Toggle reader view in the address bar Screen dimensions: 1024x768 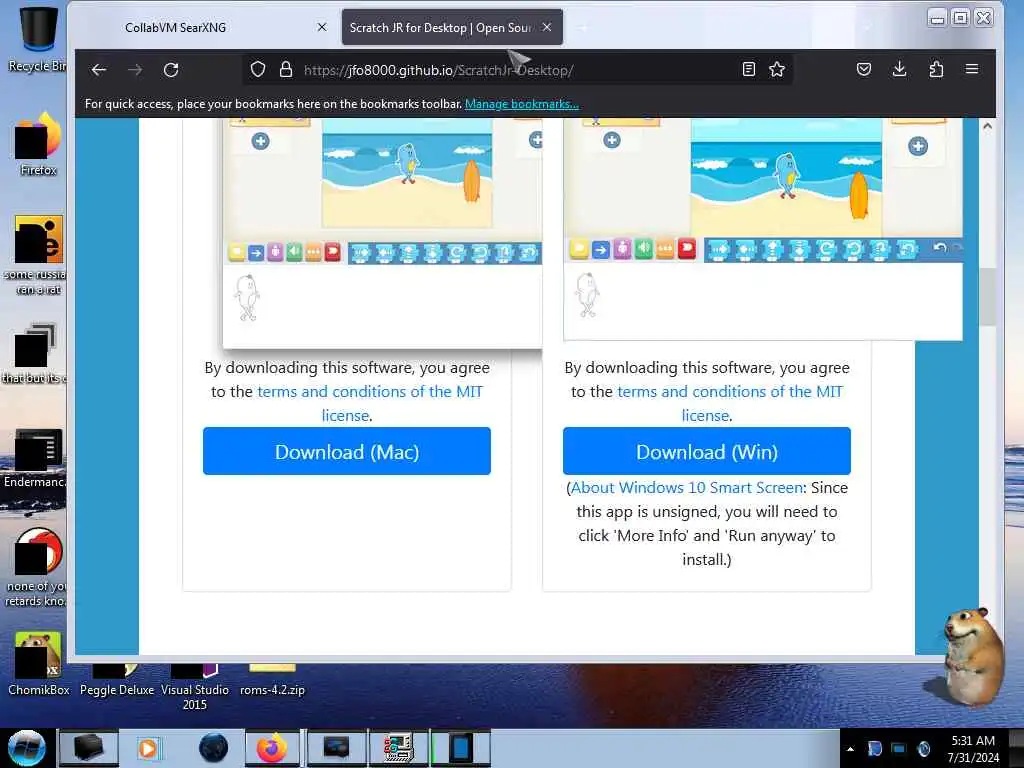[x=748, y=69]
